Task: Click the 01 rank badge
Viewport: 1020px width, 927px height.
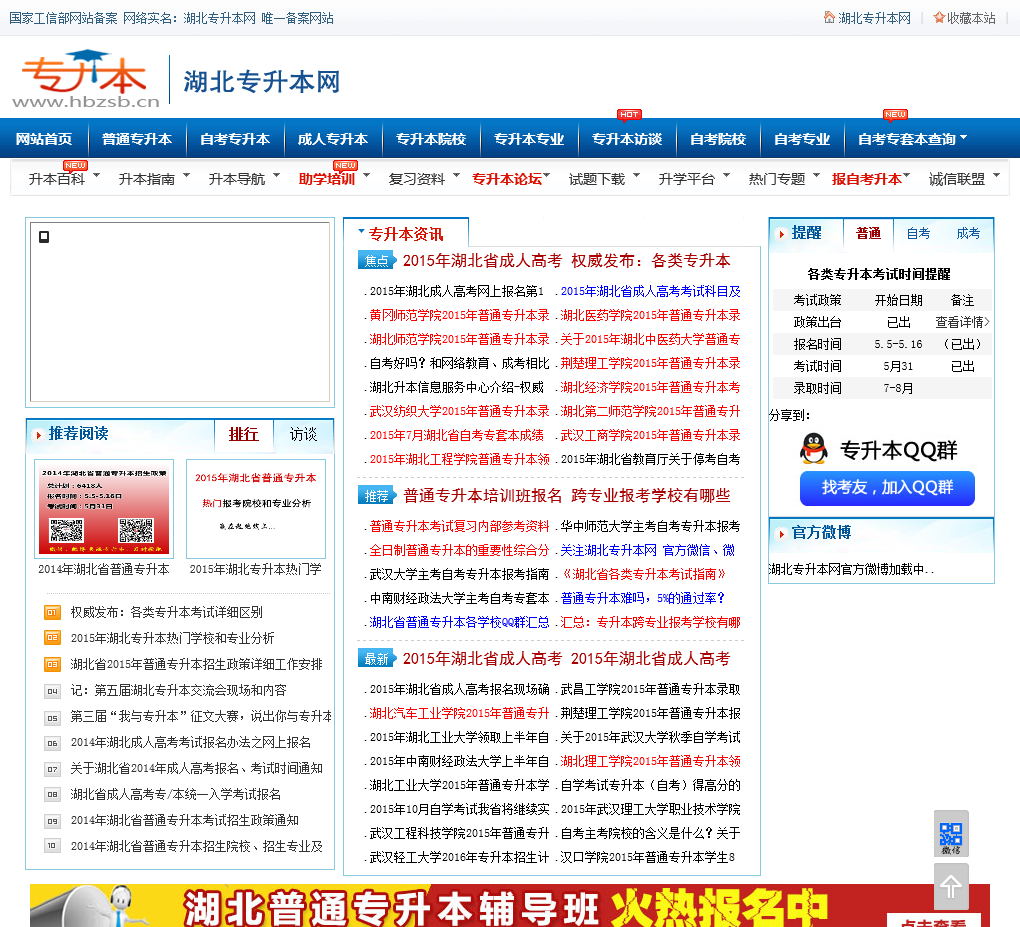Action: (x=52, y=612)
